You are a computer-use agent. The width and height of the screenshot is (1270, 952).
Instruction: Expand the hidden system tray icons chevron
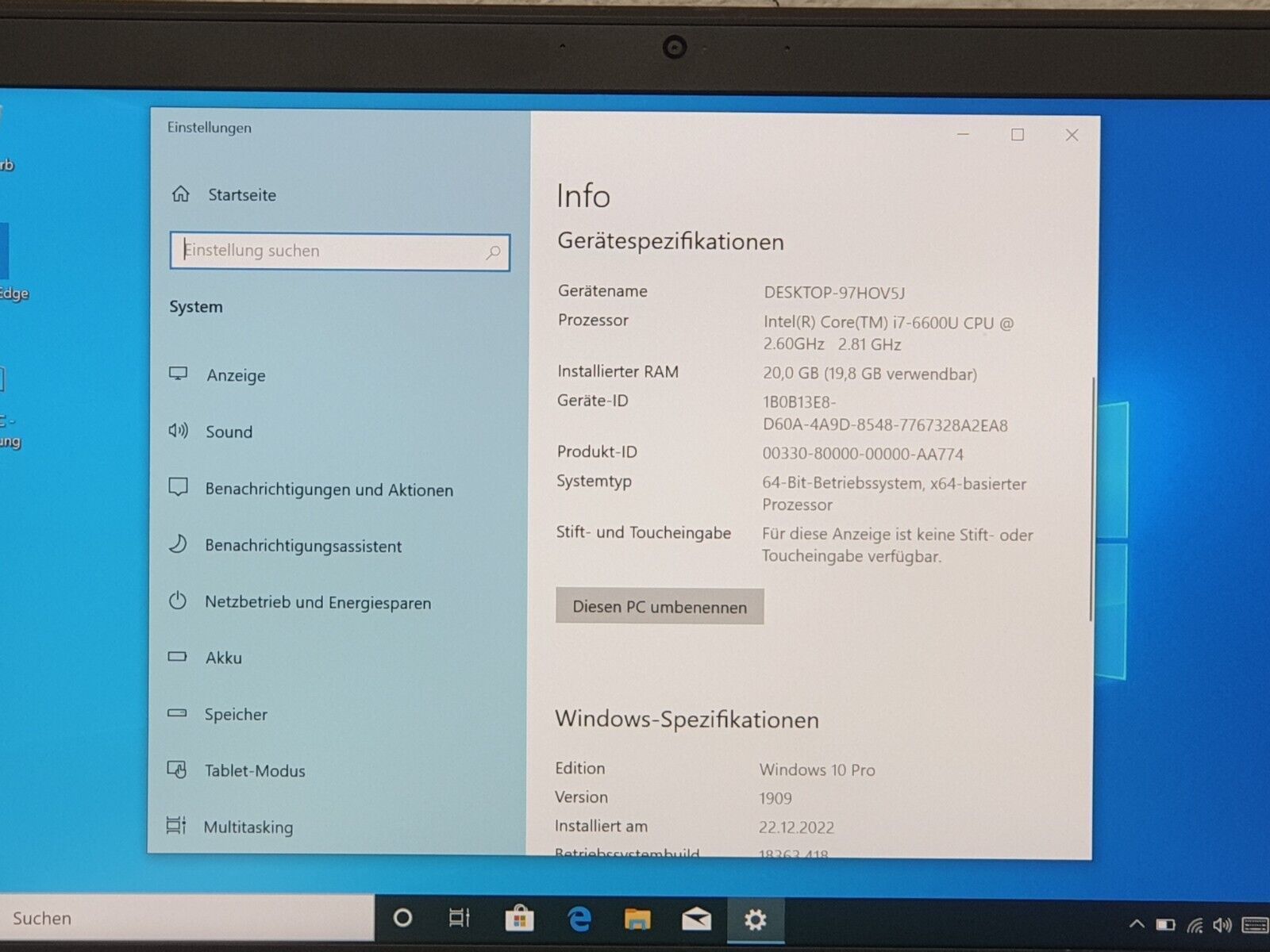(x=1137, y=924)
